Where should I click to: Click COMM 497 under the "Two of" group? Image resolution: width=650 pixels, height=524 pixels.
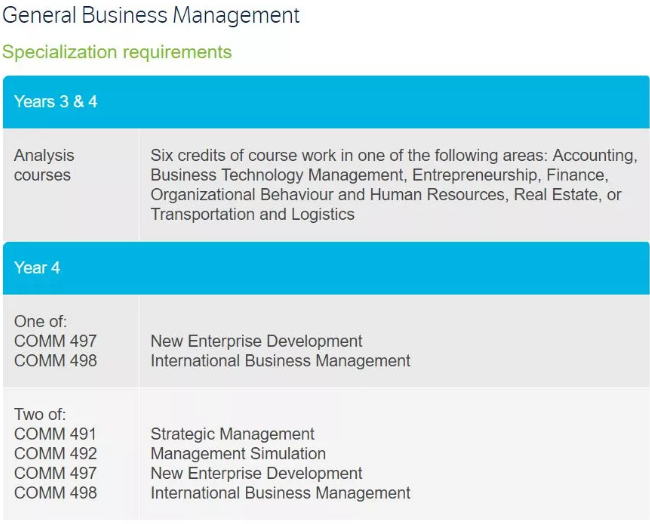click(x=55, y=473)
